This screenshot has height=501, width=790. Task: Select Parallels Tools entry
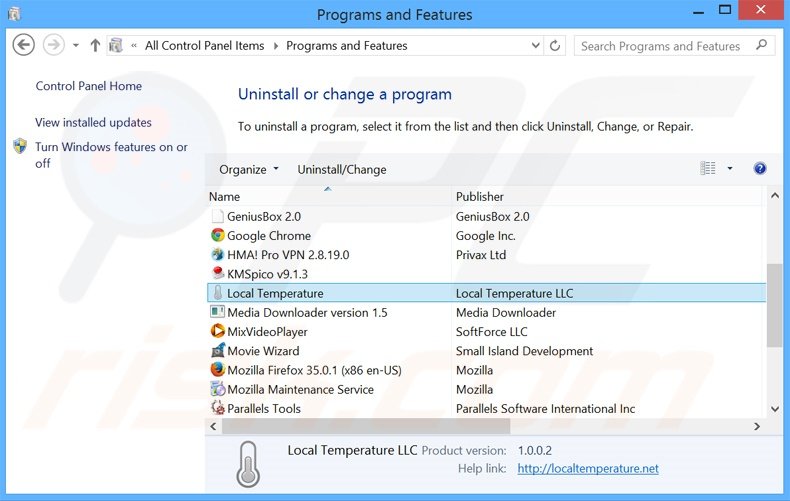click(x=264, y=408)
